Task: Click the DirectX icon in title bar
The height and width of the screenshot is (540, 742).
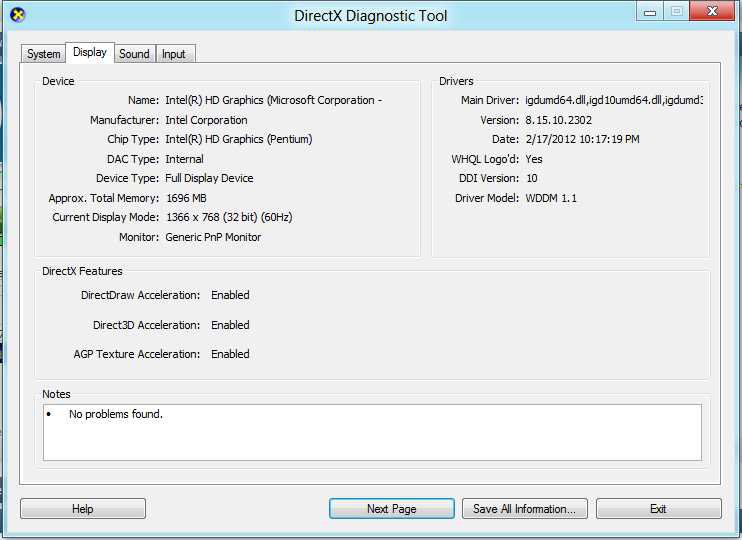Action: coord(17,15)
